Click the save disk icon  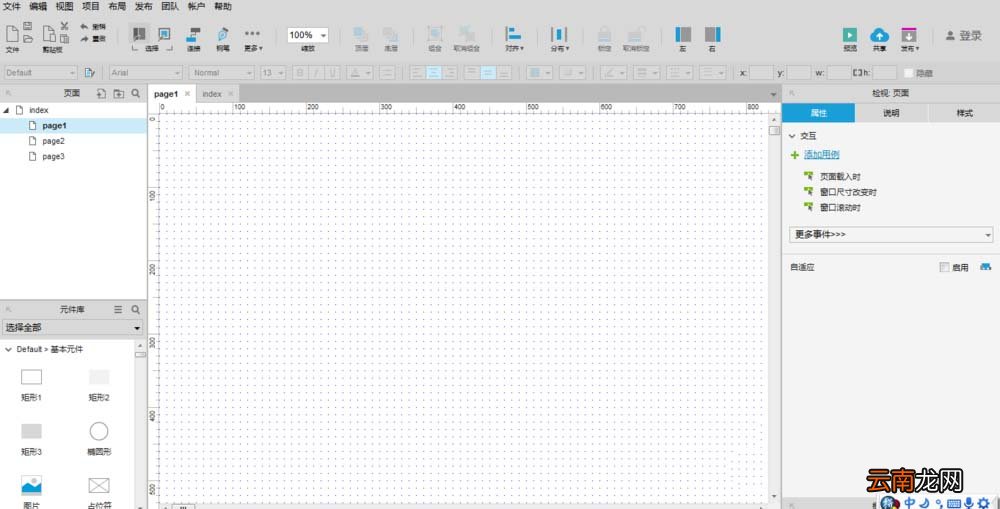(x=28, y=26)
